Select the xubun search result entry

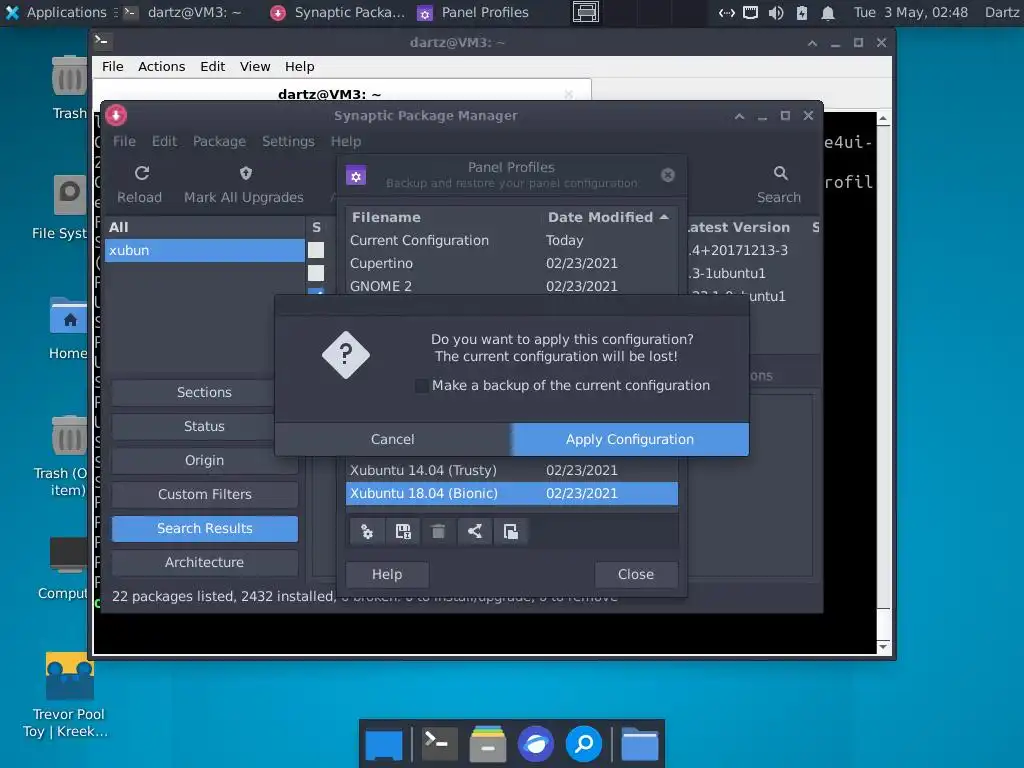click(x=204, y=250)
